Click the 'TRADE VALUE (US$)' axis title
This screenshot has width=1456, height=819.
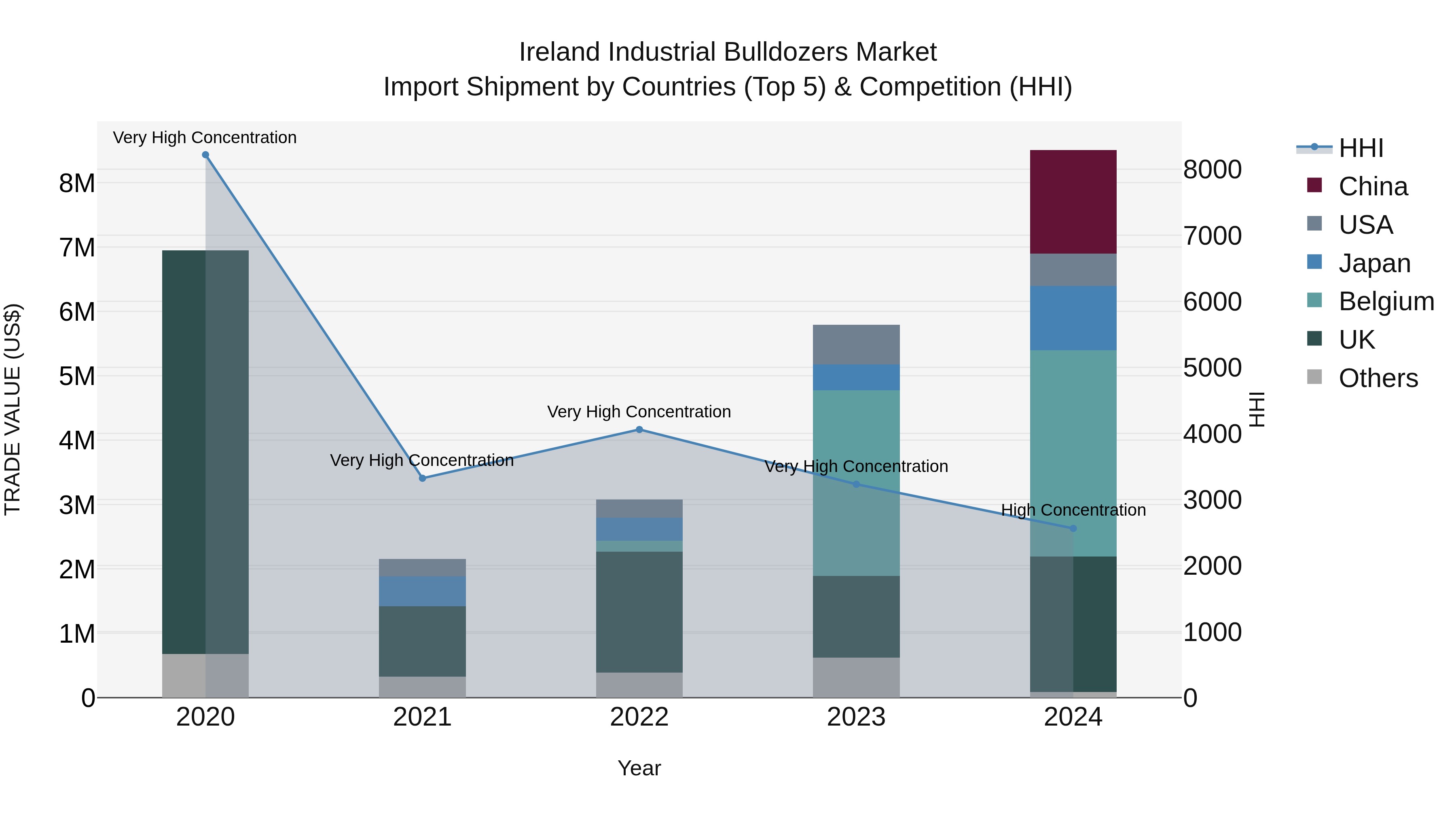click(13, 410)
